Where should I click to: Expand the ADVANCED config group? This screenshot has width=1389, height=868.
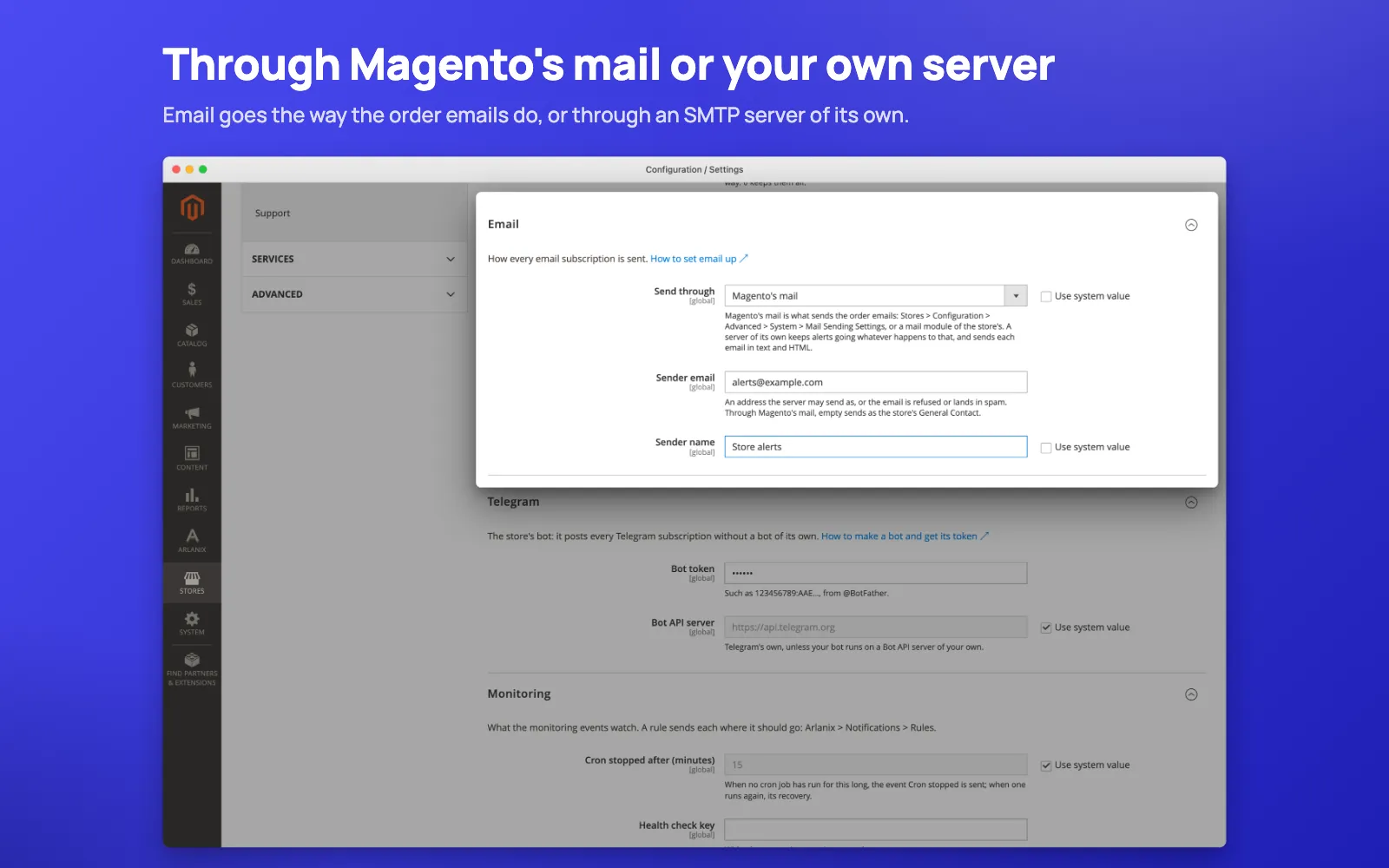click(x=354, y=294)
